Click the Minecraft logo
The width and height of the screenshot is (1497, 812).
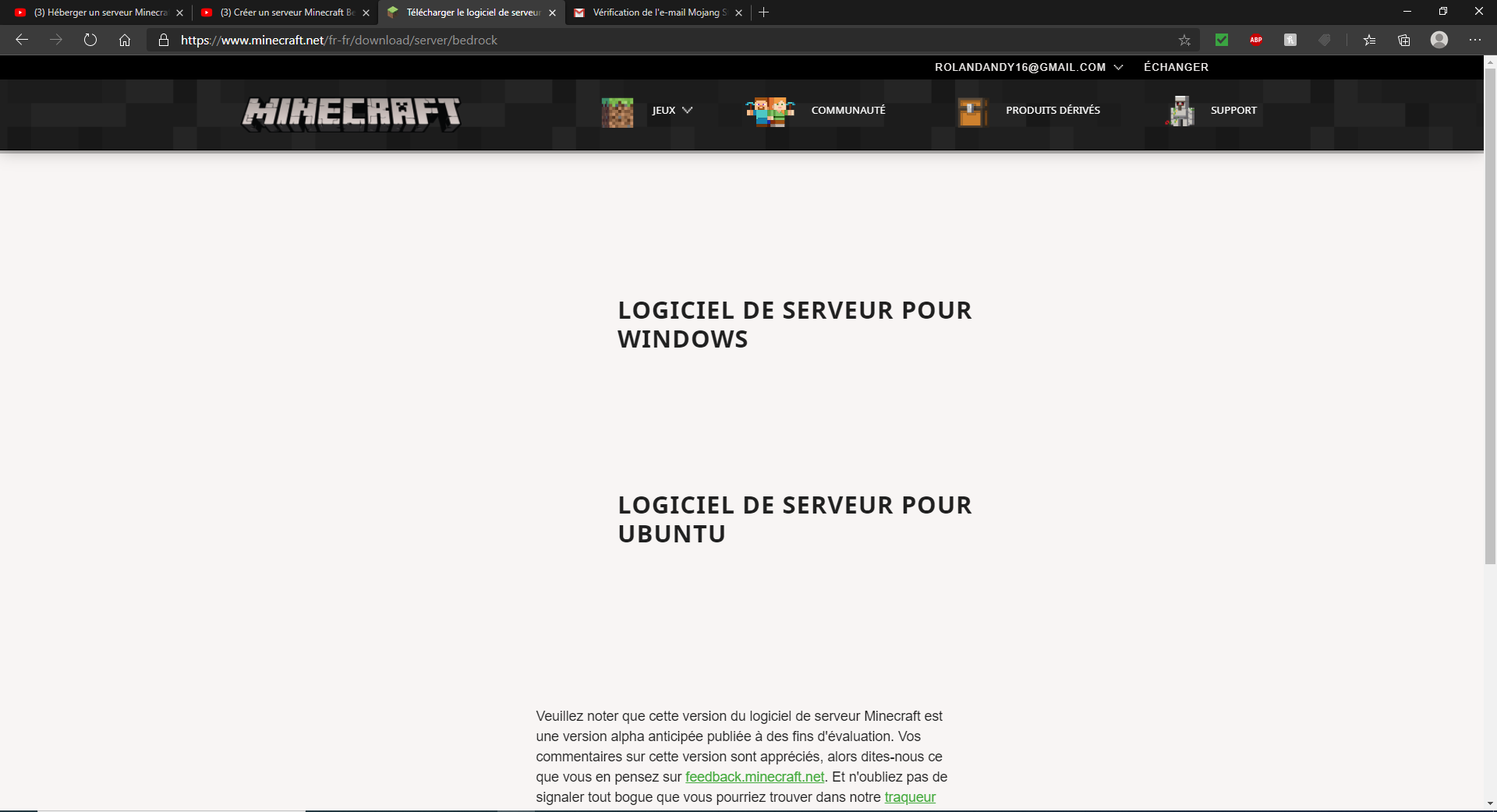352,114
